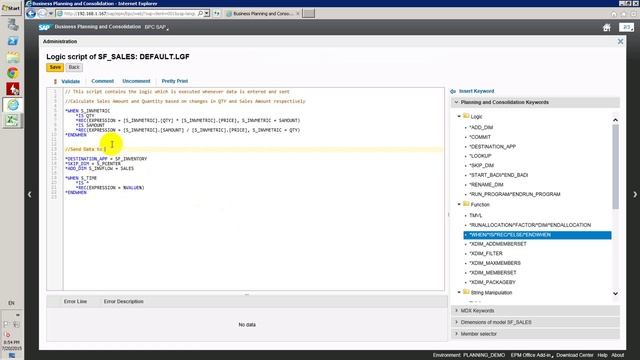
Task: Click keyword list scroll up arrow
Action: click(616, 120)
